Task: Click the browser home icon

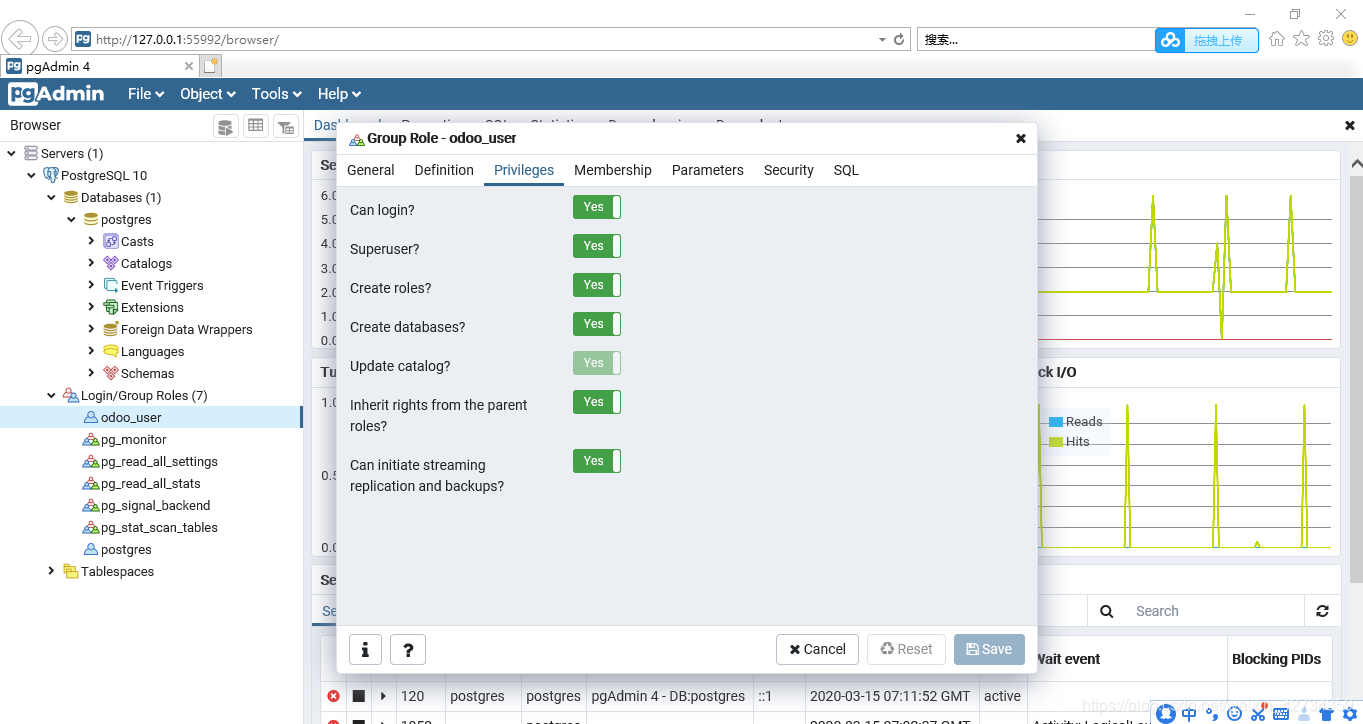Action: pos(1276,38)
